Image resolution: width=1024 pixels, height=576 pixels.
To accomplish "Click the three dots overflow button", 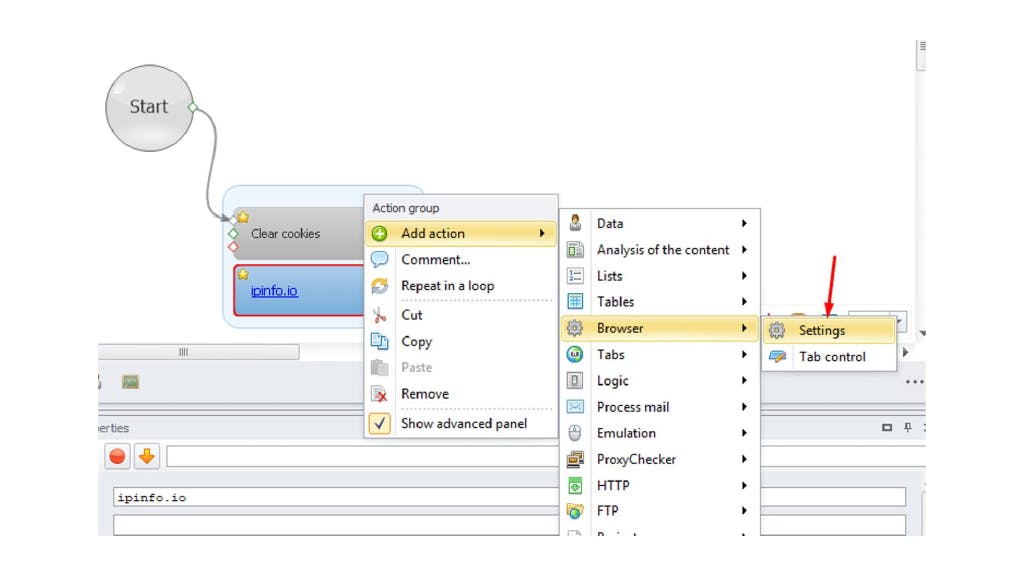I will (x=914, y=382).
